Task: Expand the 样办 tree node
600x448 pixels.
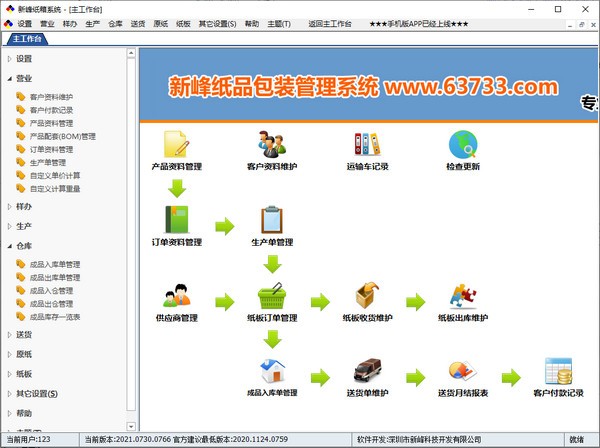Action: coord(10,207)
